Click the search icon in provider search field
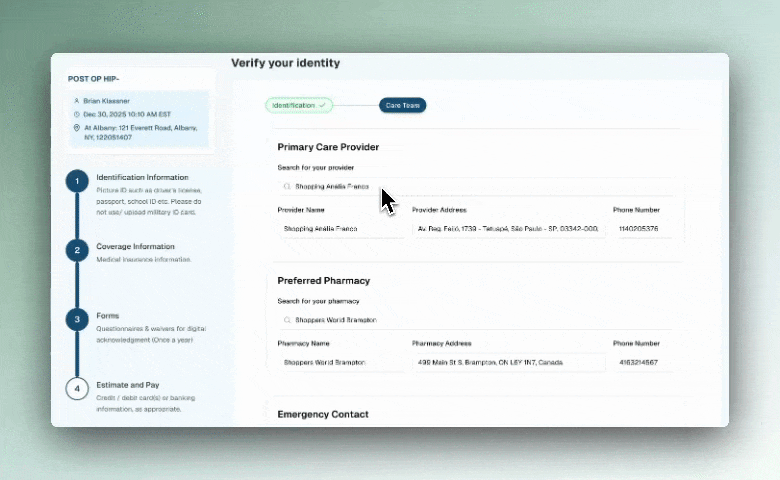The image size is (780, 480). pyautogui.click(x=287, y=187)
